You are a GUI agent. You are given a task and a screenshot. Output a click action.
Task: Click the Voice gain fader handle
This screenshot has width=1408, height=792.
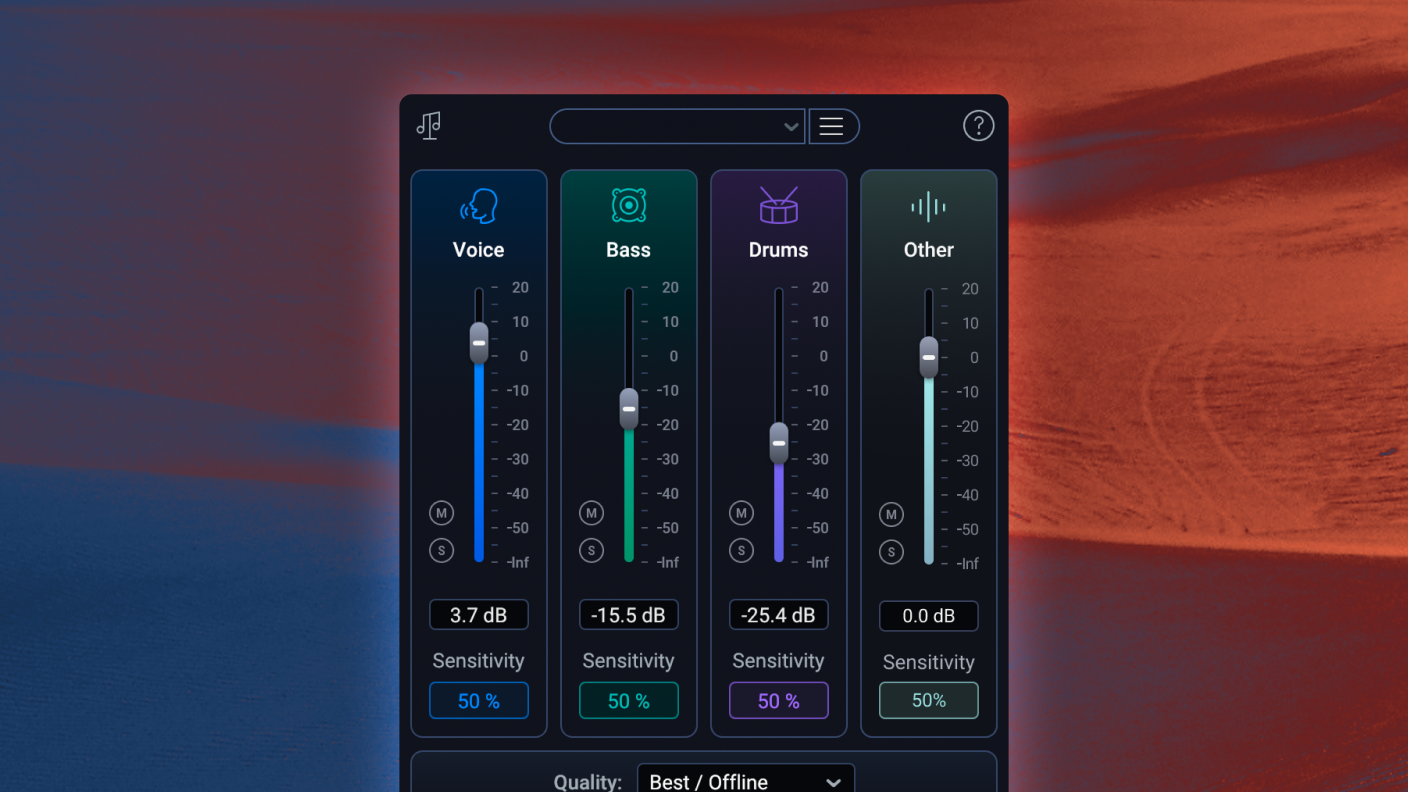(479, 343)
